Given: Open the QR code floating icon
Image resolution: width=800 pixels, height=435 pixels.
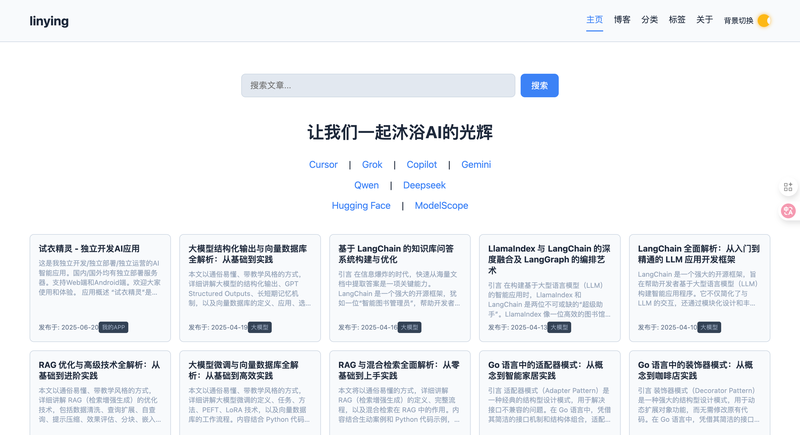Looking at the screenshot, I should coord(788,187).
